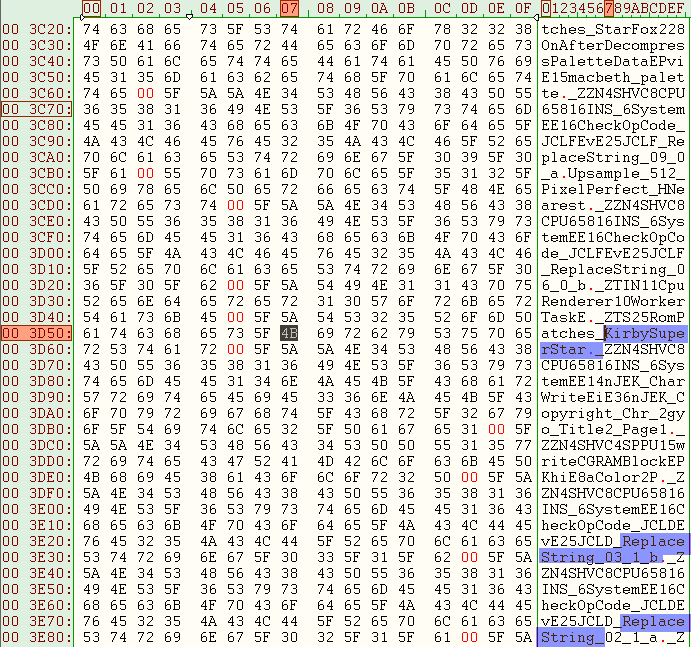The width and height of the screenshot is (691, 647).
Task: Click ASCII text 'Renderer10Worker'
Action: coord(613,301)
